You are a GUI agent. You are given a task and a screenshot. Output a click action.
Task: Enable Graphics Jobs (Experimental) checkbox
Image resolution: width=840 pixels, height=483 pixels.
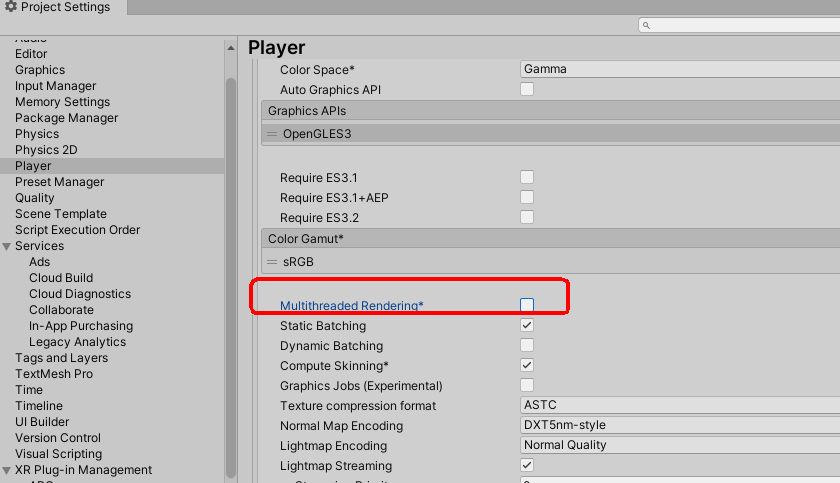[x=527, y=385]
